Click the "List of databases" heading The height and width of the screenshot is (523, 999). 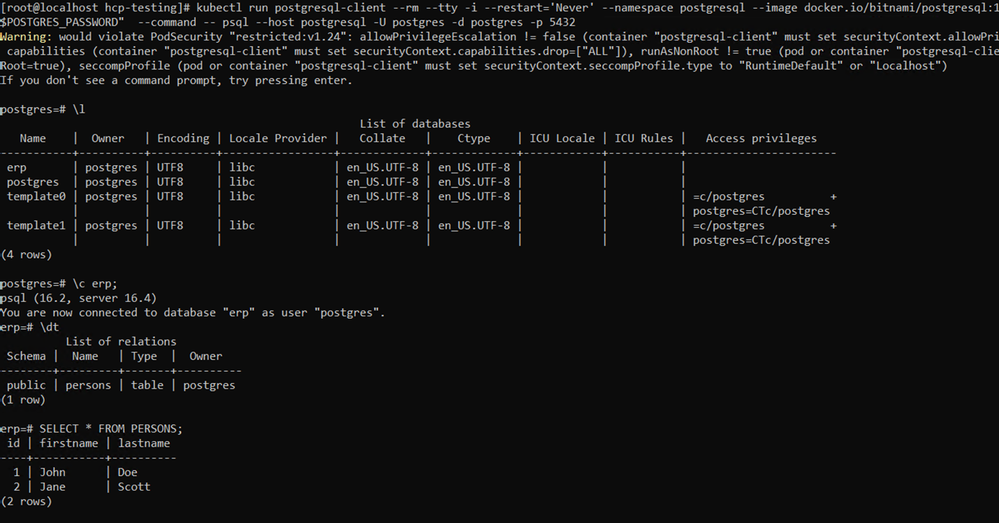coord(414,123)
